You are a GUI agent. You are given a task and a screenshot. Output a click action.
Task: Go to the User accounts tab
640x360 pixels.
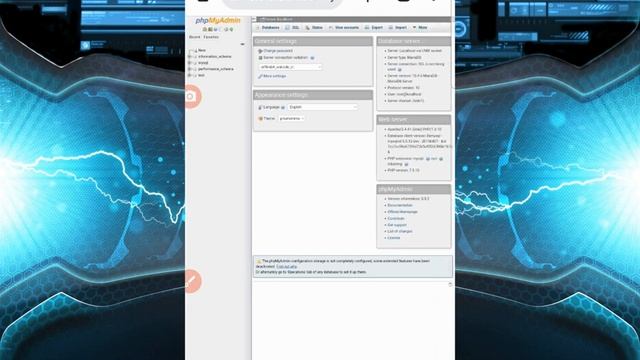click(x=344, y=27)
